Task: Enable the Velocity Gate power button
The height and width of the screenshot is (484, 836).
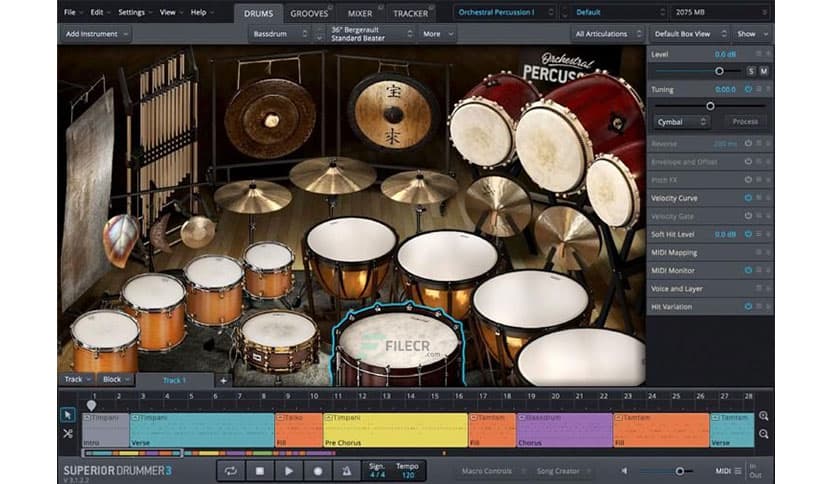Action: click(748, 216)
